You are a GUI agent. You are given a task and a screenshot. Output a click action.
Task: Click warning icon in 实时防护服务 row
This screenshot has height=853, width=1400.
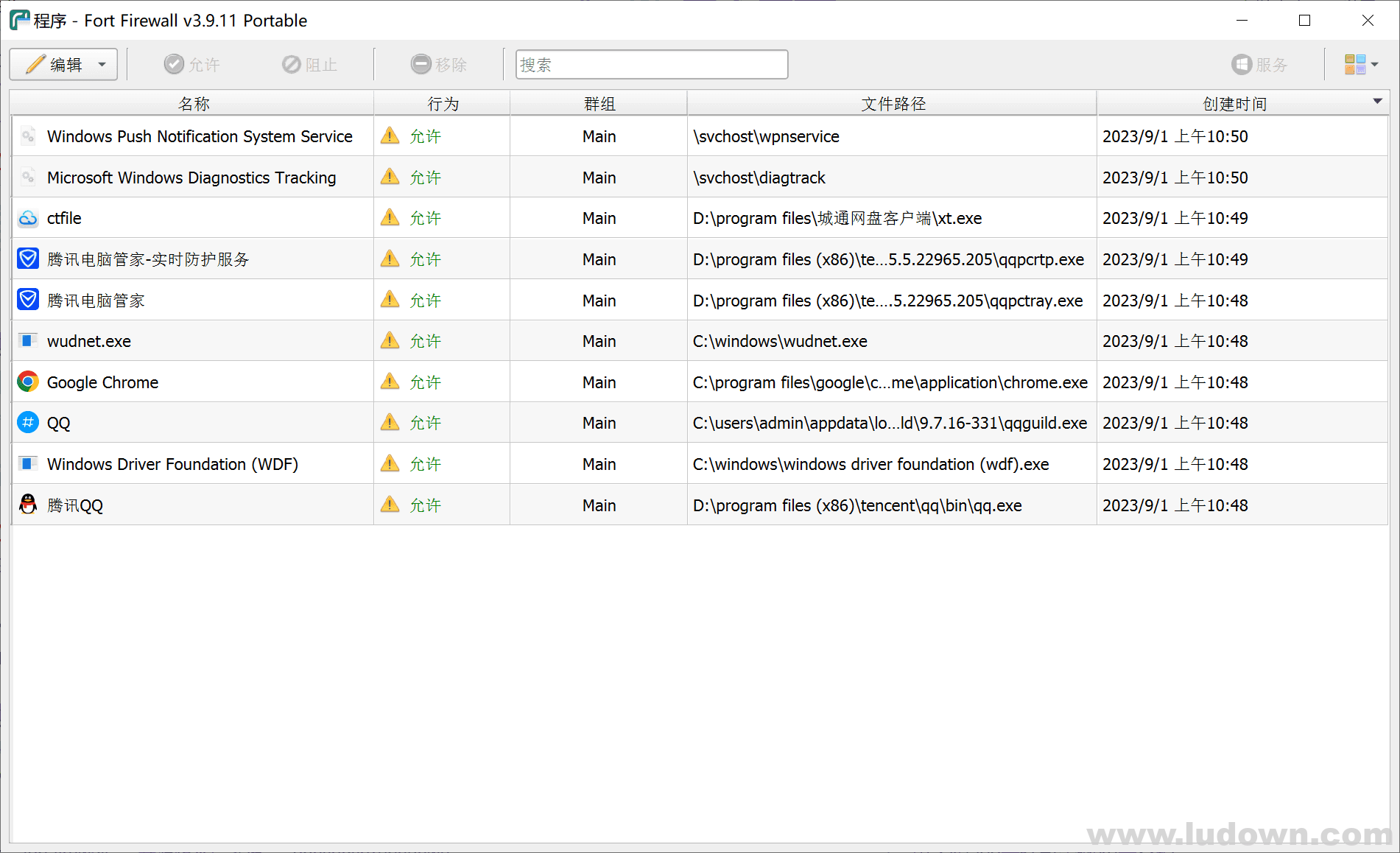pyautogui.click(x=390, y=259)
